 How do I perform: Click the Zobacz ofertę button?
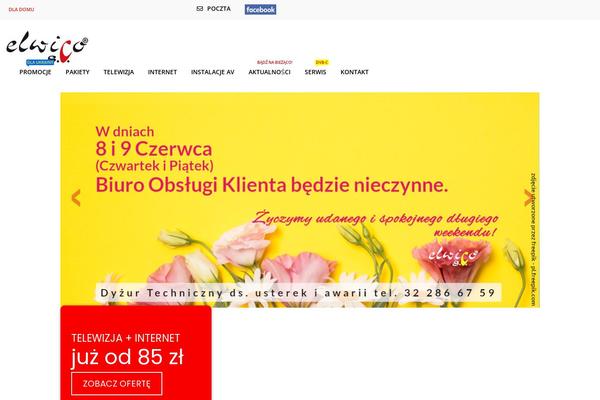coord(117,384)
